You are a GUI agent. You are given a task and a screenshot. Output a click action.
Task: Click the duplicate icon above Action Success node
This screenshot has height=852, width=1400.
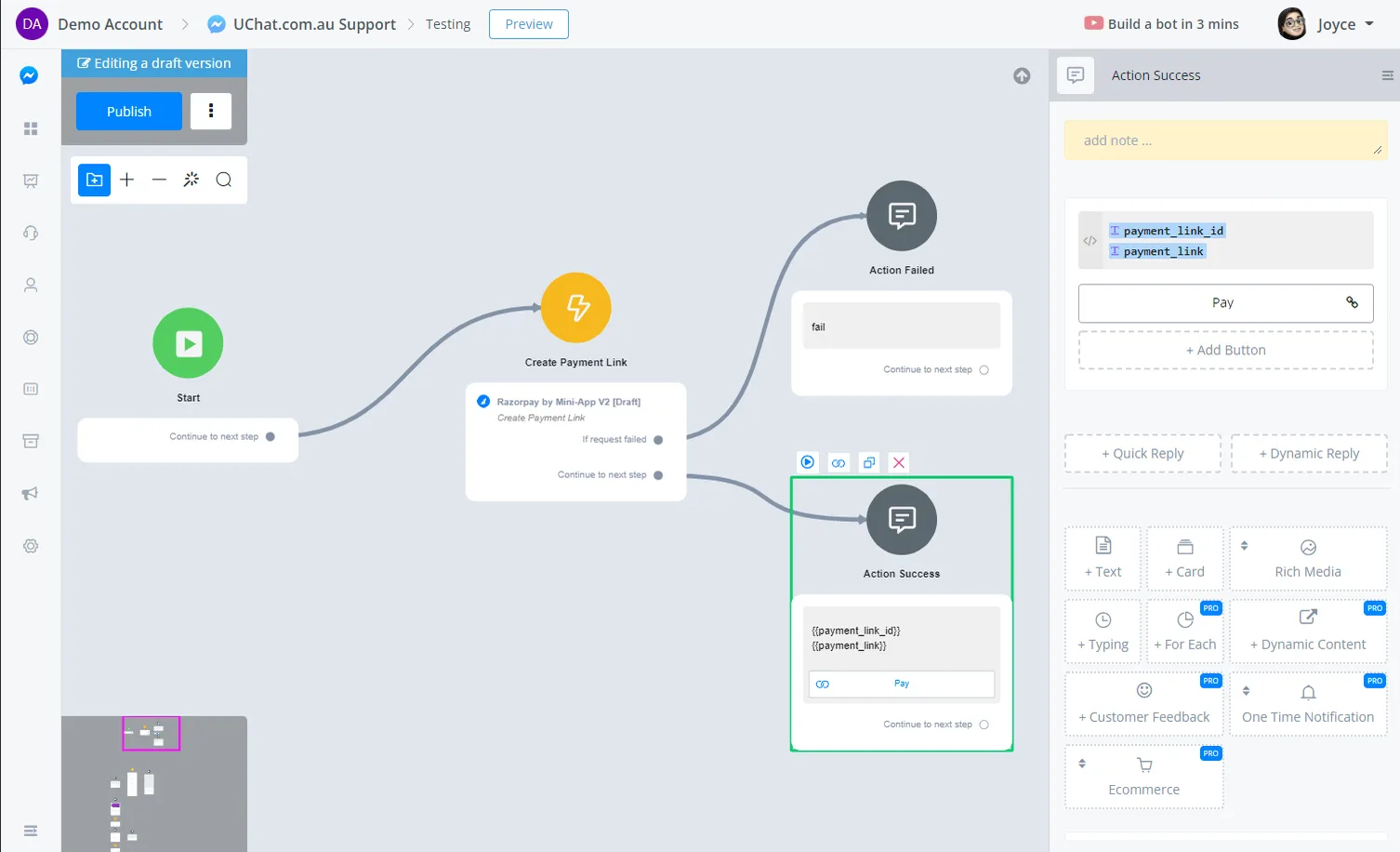pyautogui.click(x=869, y=462)
